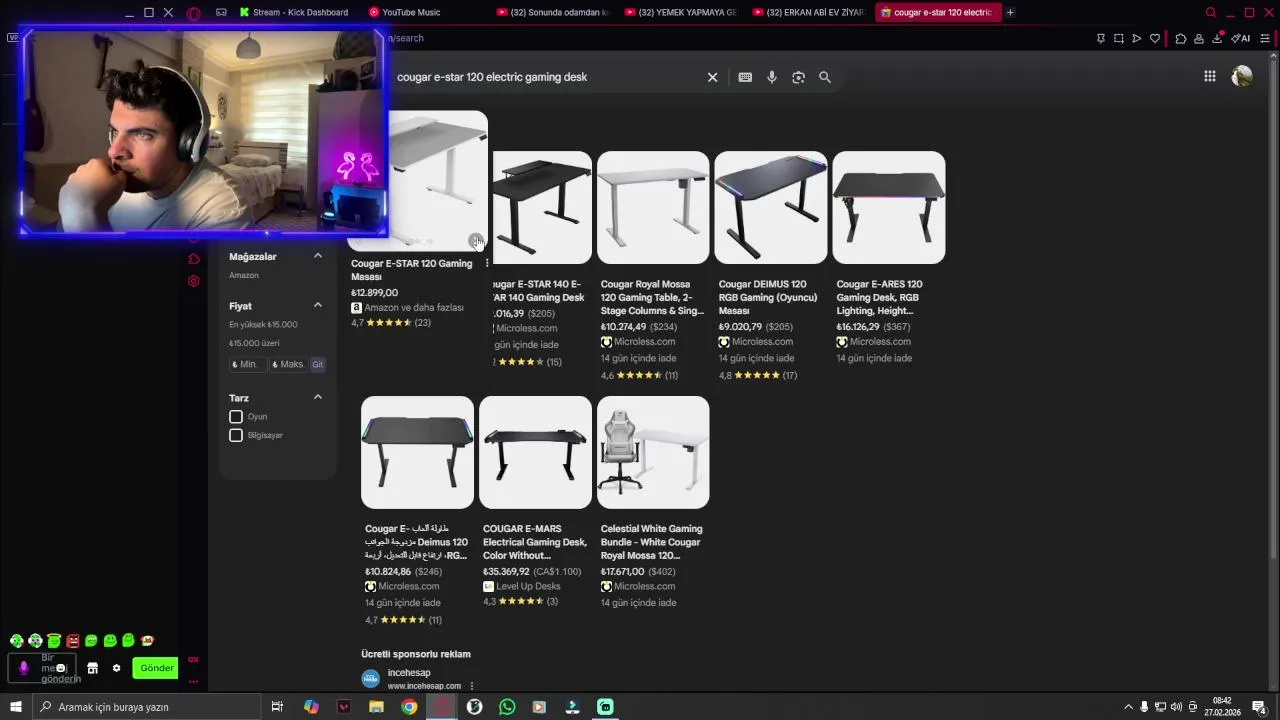Open the Google account avatar
The height and width of the screenshot is (720, 1280).
1242,76
